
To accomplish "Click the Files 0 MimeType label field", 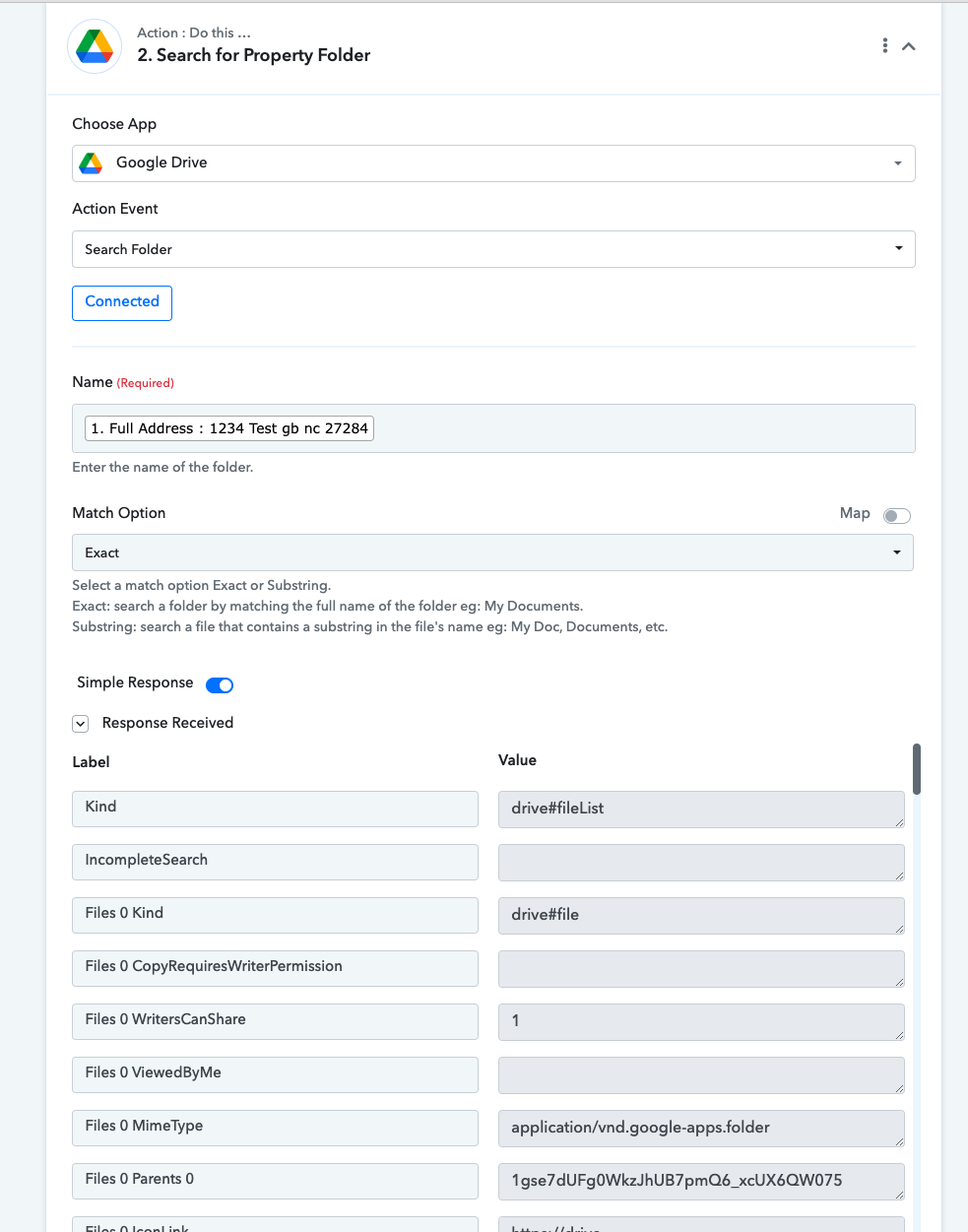I will pos(275,1128).
